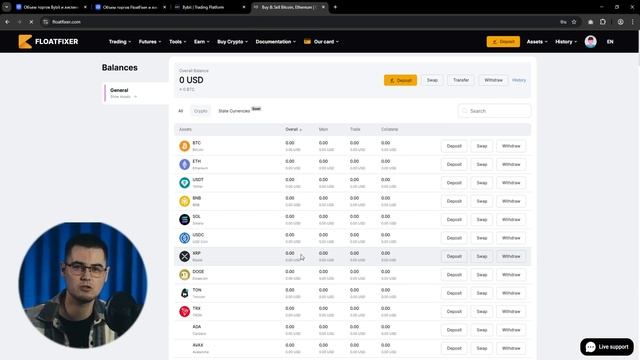
Task: Click the BNB asset name
Action: point(197,198)
